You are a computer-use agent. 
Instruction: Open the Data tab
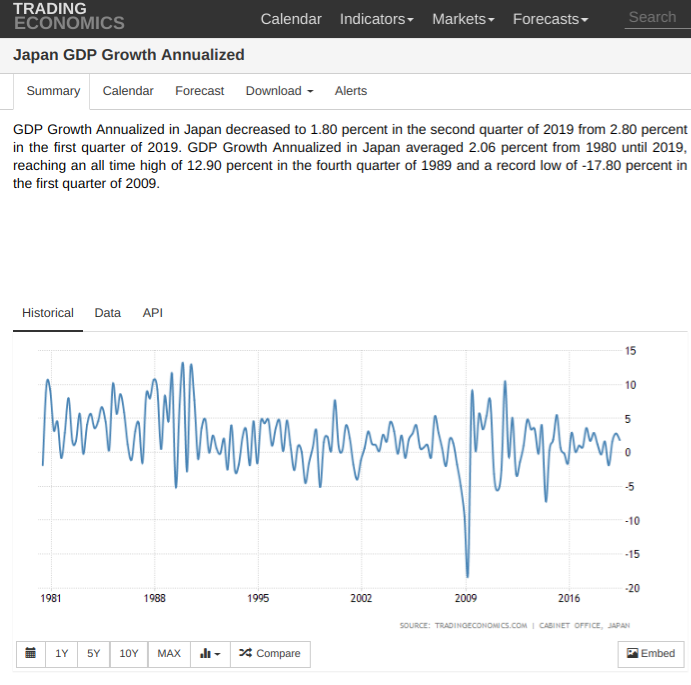click(x=108, y=313)
